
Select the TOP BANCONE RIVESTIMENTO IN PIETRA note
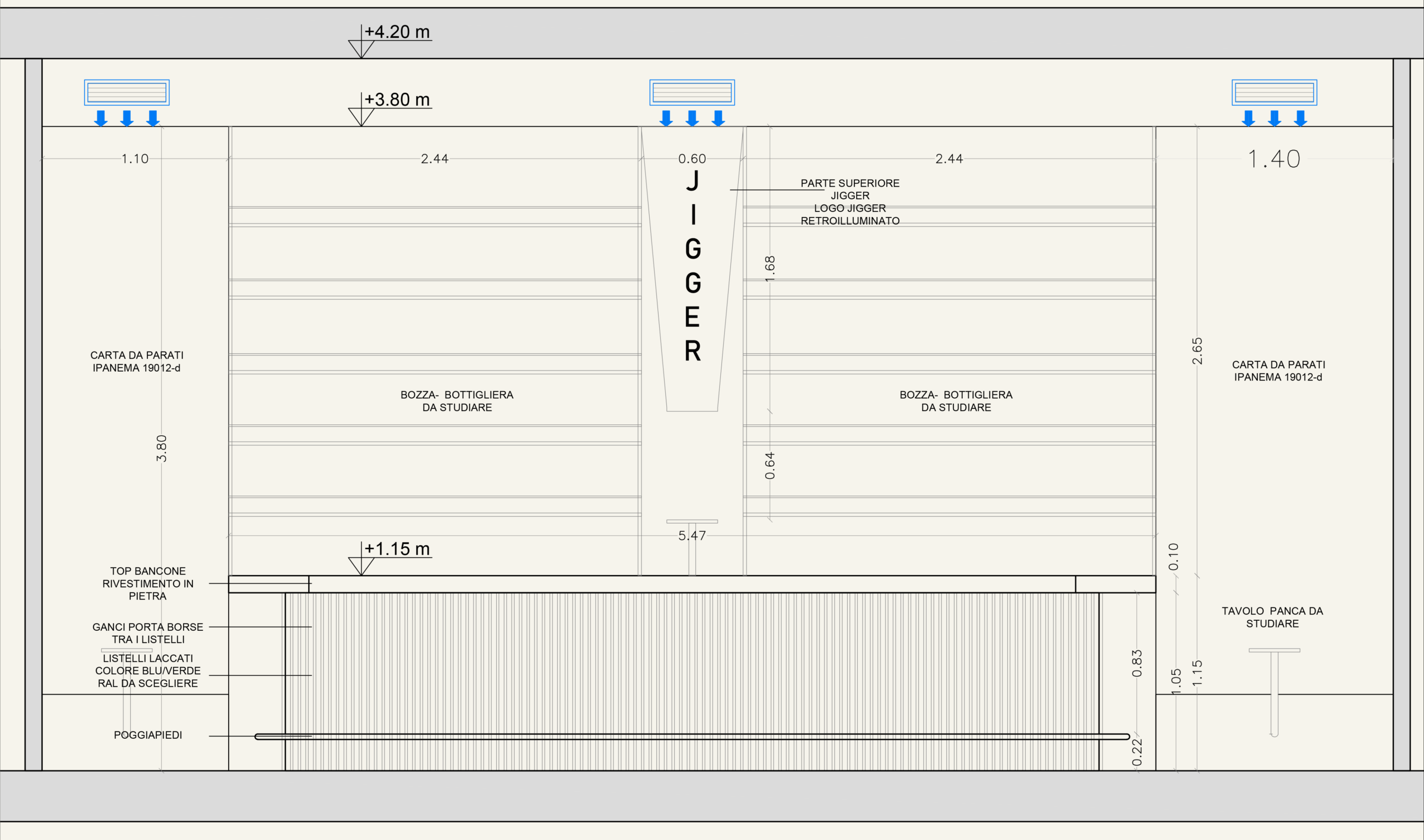pos(148,584)
